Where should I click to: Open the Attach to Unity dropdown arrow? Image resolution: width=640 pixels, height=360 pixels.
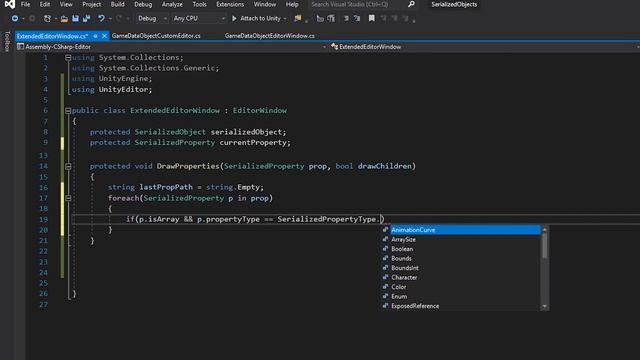click(x=285, y=19)
